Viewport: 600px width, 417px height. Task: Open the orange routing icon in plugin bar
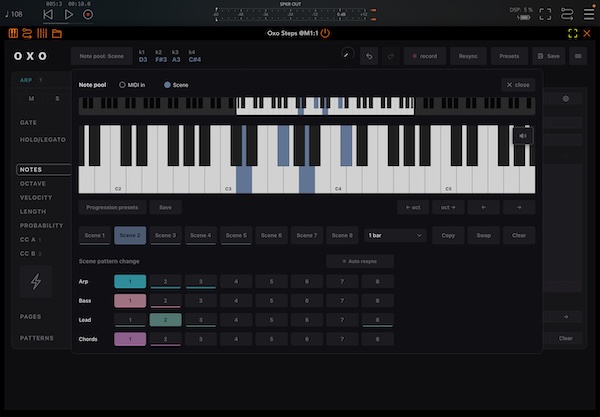point(27,34)
